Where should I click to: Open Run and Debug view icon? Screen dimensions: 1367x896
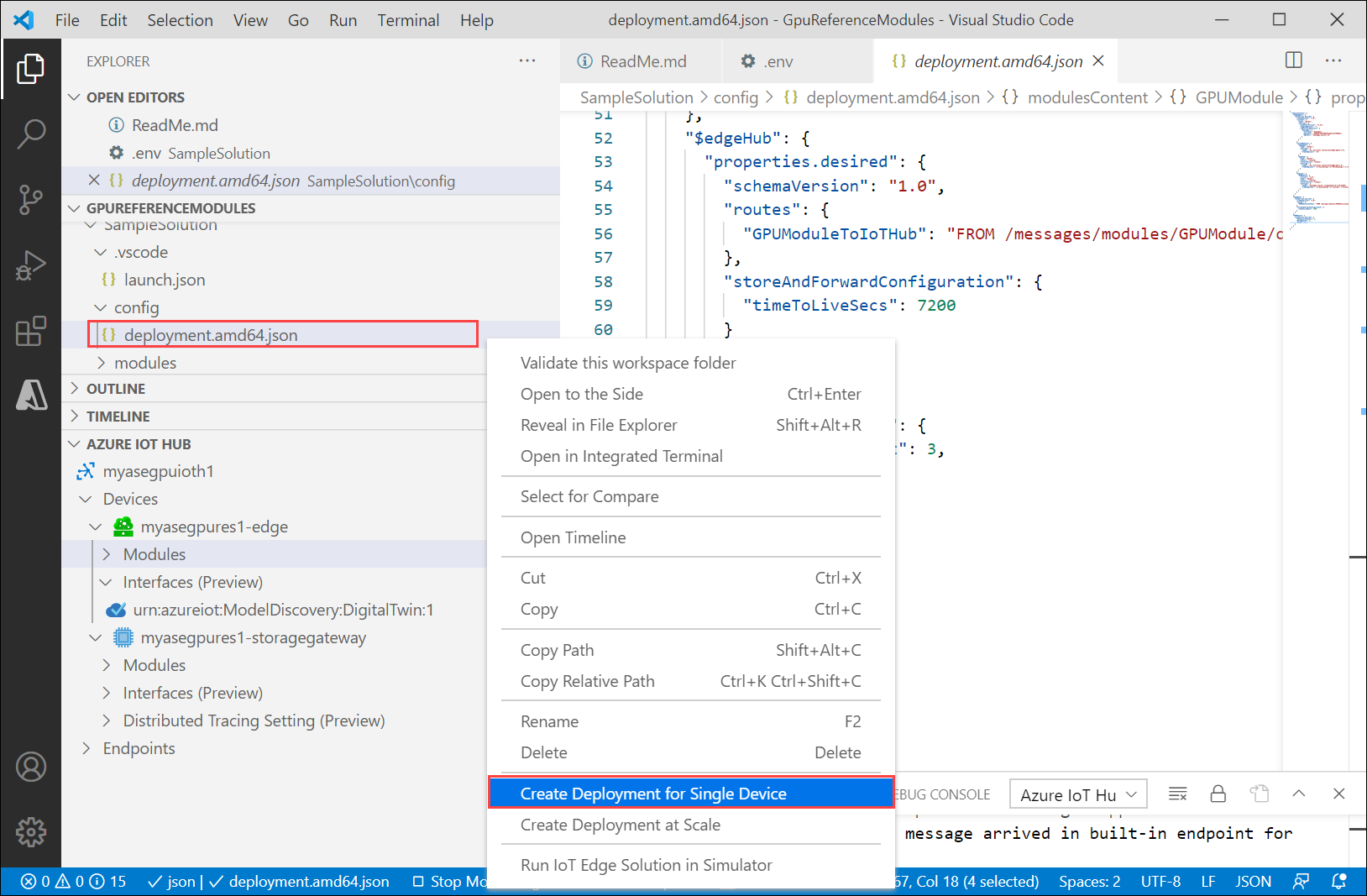[31, 266]
